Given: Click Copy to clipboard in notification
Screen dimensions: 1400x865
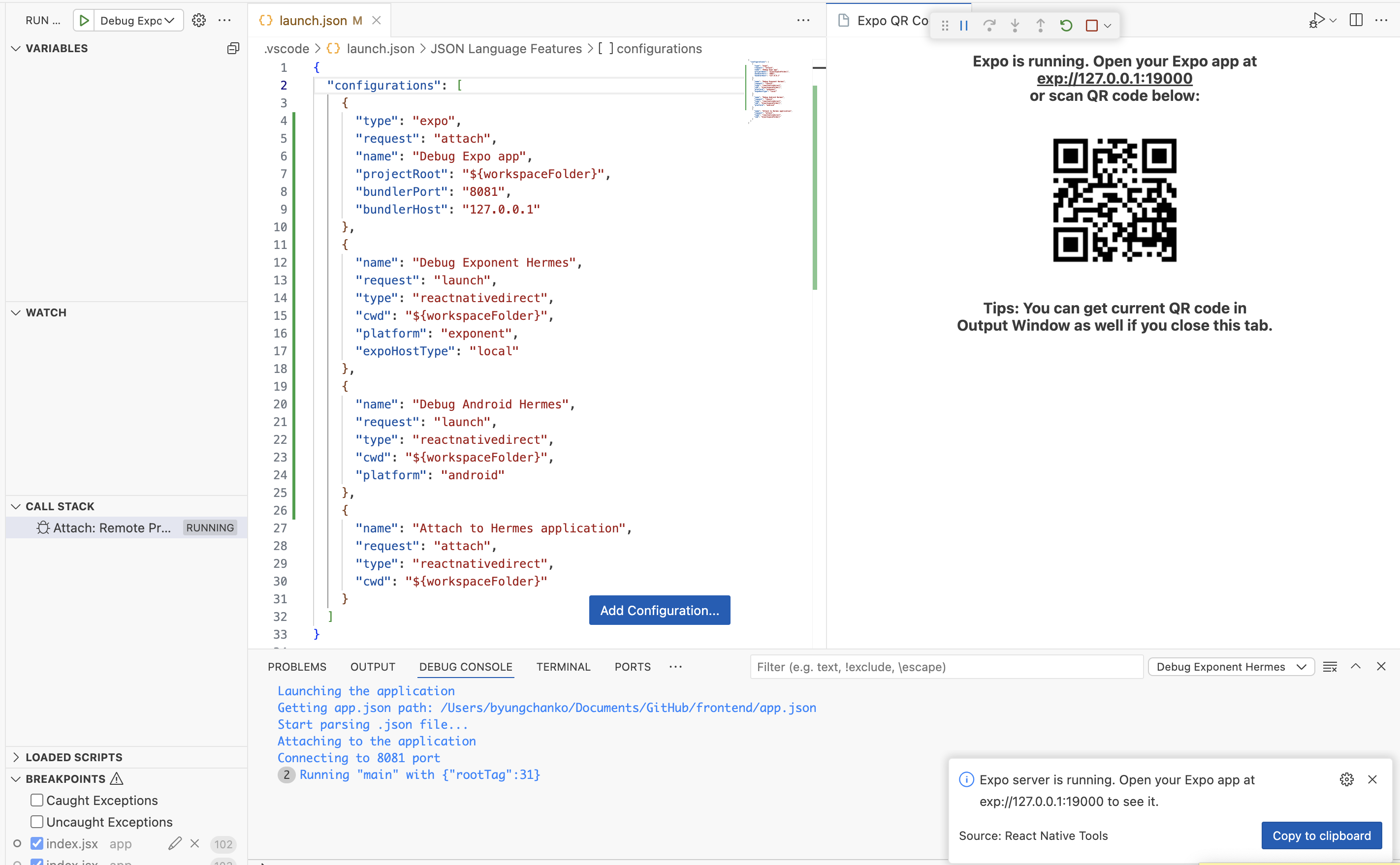Looking at the screenshot, I should click(x=1321, y=835).
